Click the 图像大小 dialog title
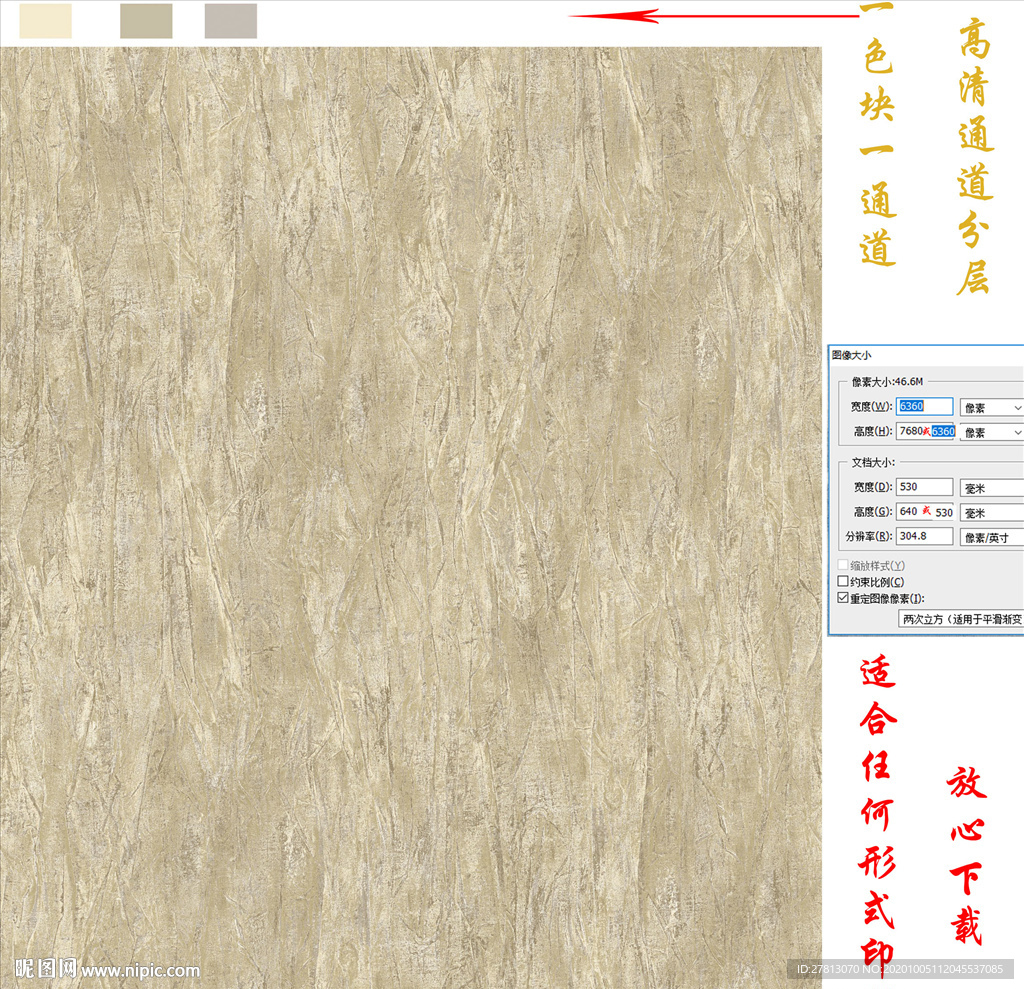Screen dimensions: 1024x989 coord(851,355)
